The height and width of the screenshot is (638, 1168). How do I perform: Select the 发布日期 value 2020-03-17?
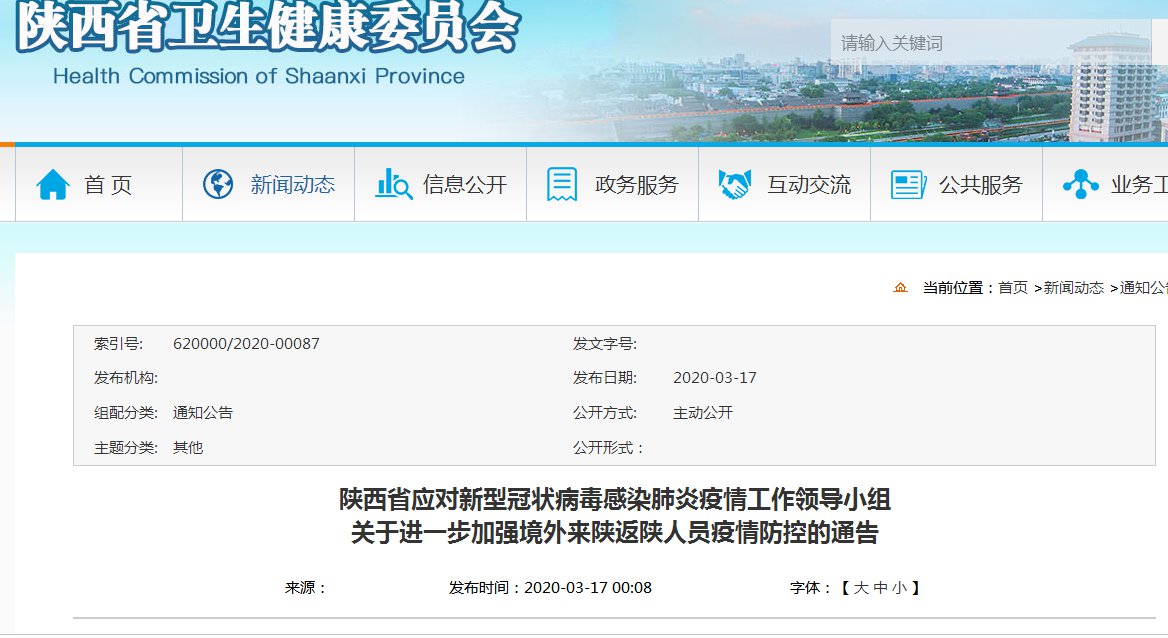(715, 378)
